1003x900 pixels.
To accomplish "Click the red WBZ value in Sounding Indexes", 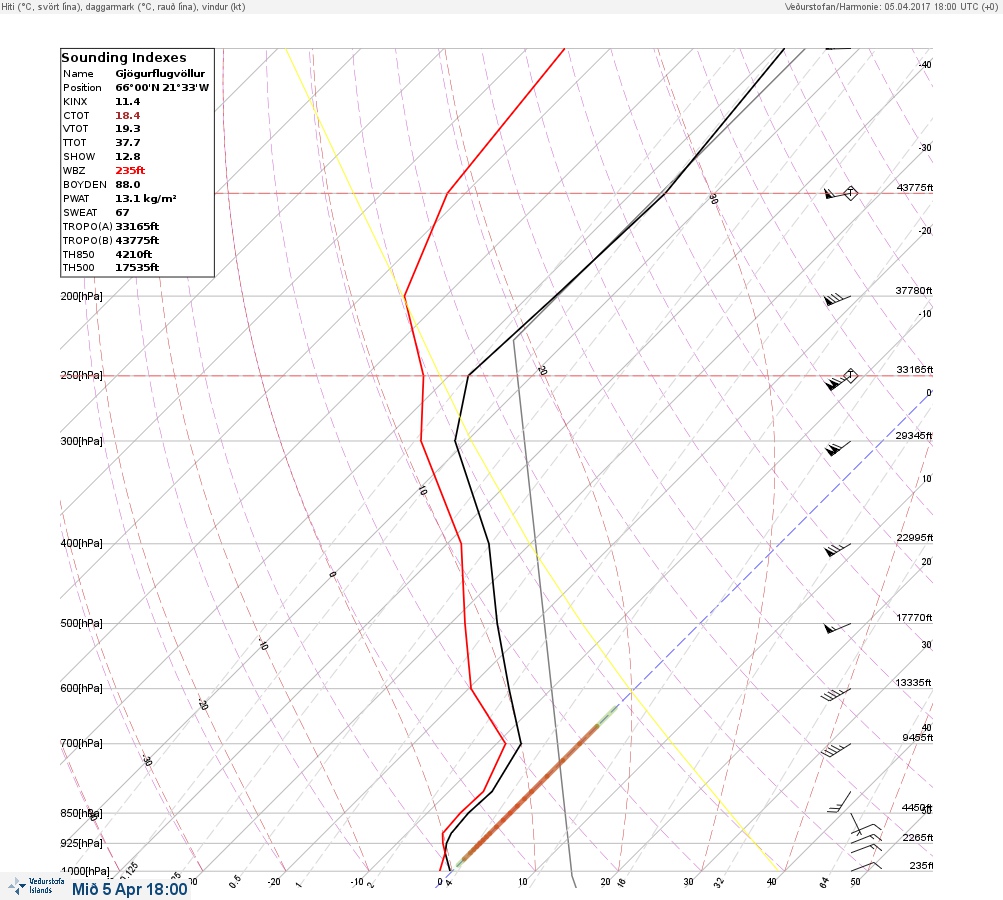I will click(x=130, y=170).
